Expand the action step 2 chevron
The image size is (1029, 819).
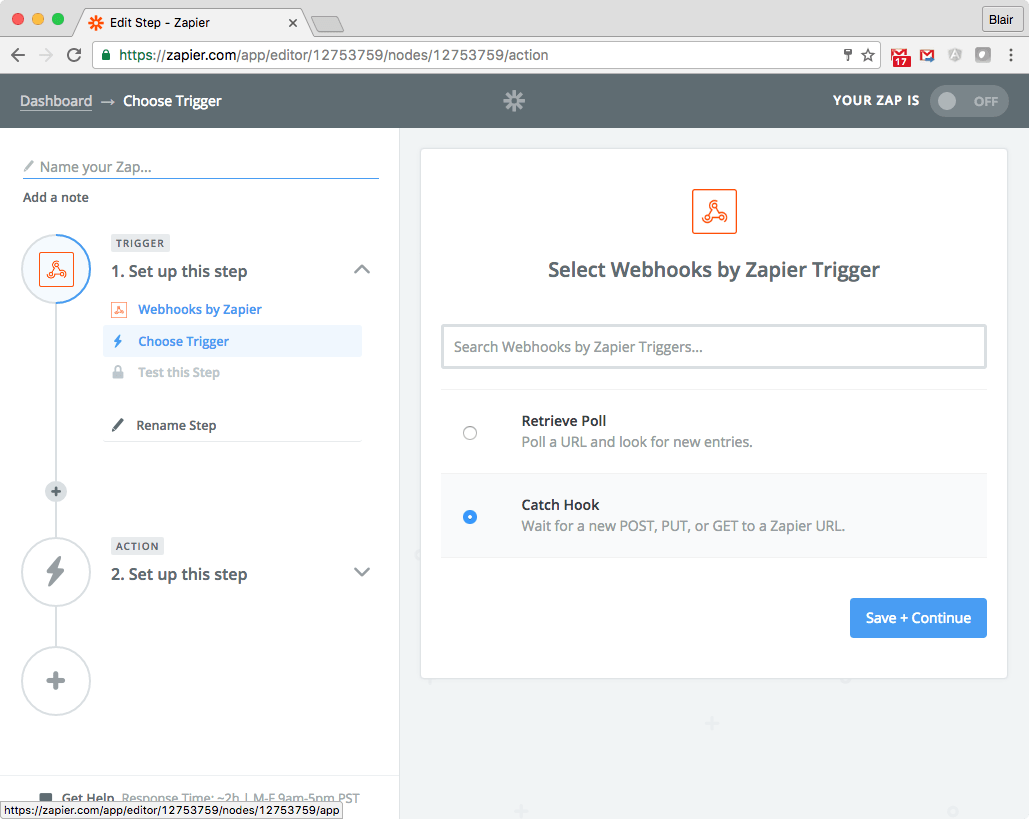pos(362,572)
